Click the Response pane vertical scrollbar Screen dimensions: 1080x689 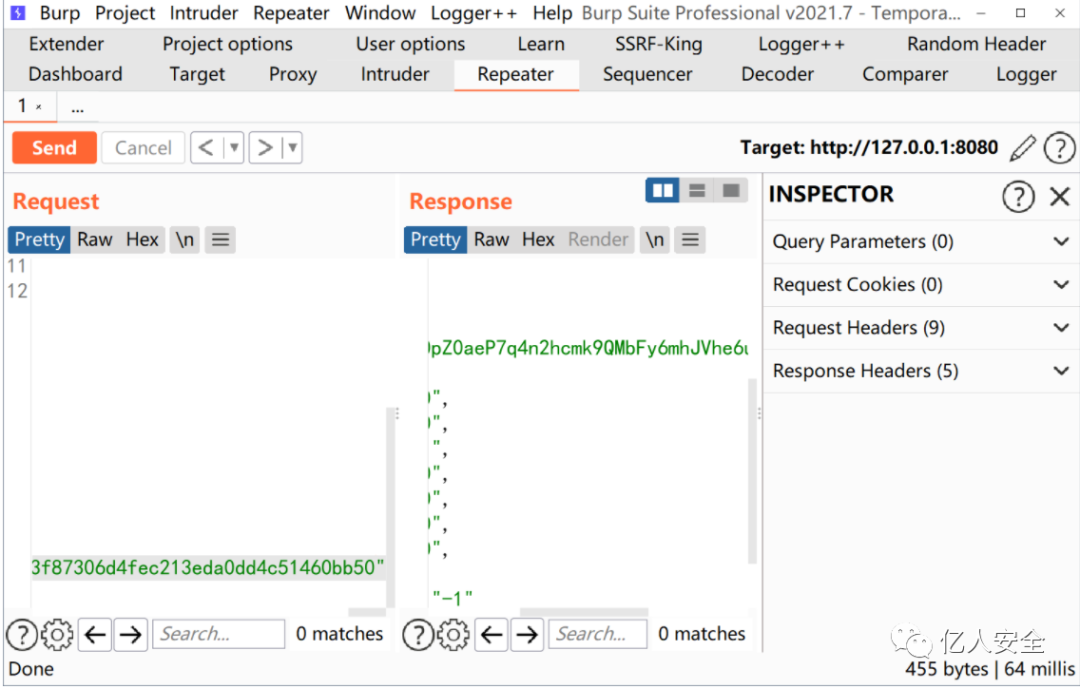point(752,472)
